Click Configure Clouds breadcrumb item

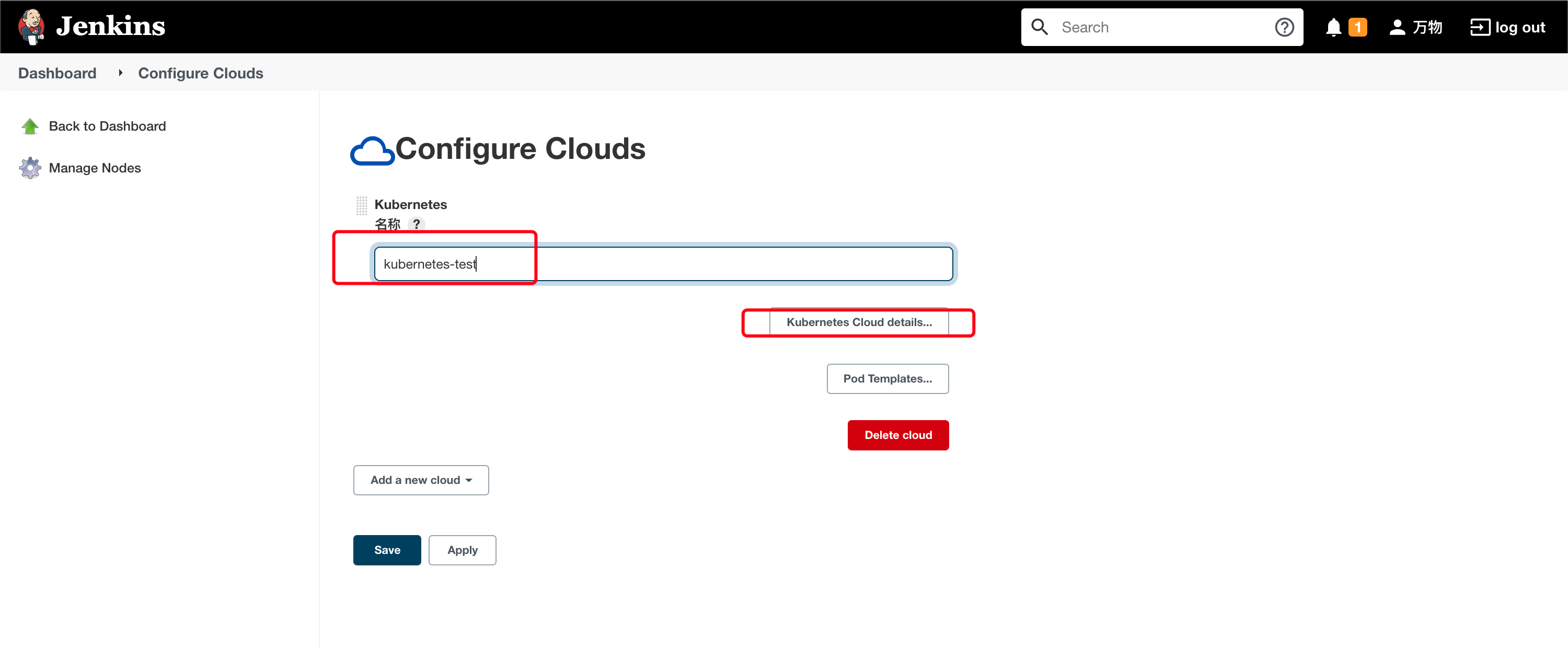[x=201, y=73]
